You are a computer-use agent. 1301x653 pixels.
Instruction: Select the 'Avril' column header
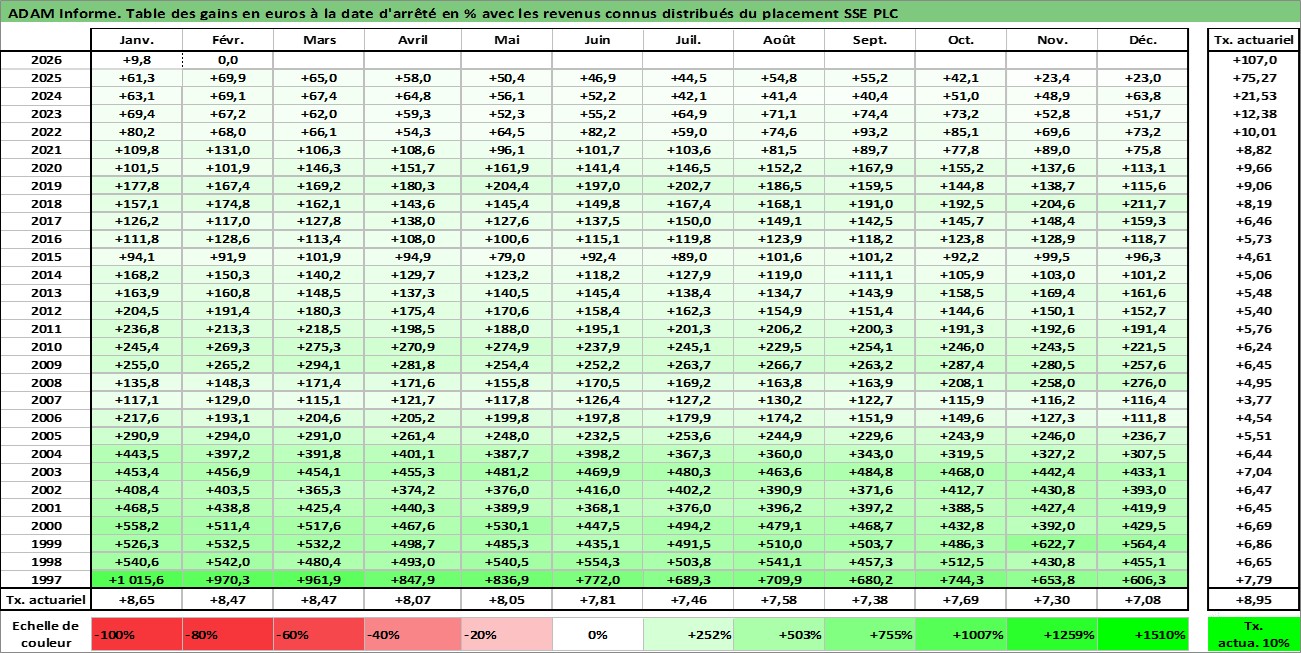pos(412,40)
